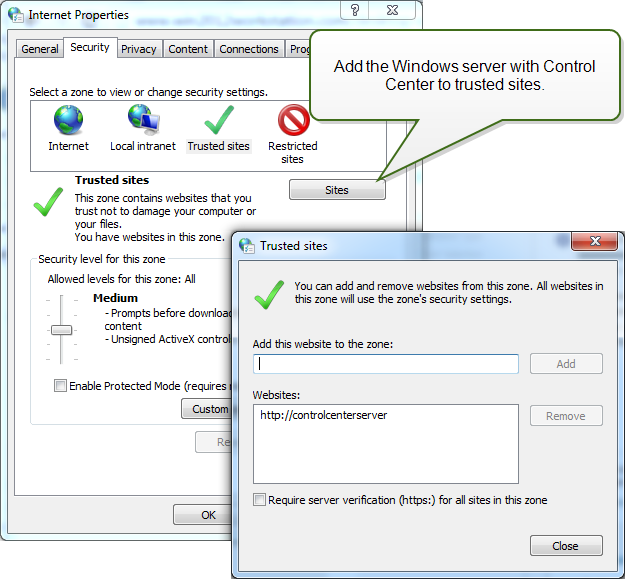
Task: Select the Local intranet zone icon
Action: click(x=141, y=120)
